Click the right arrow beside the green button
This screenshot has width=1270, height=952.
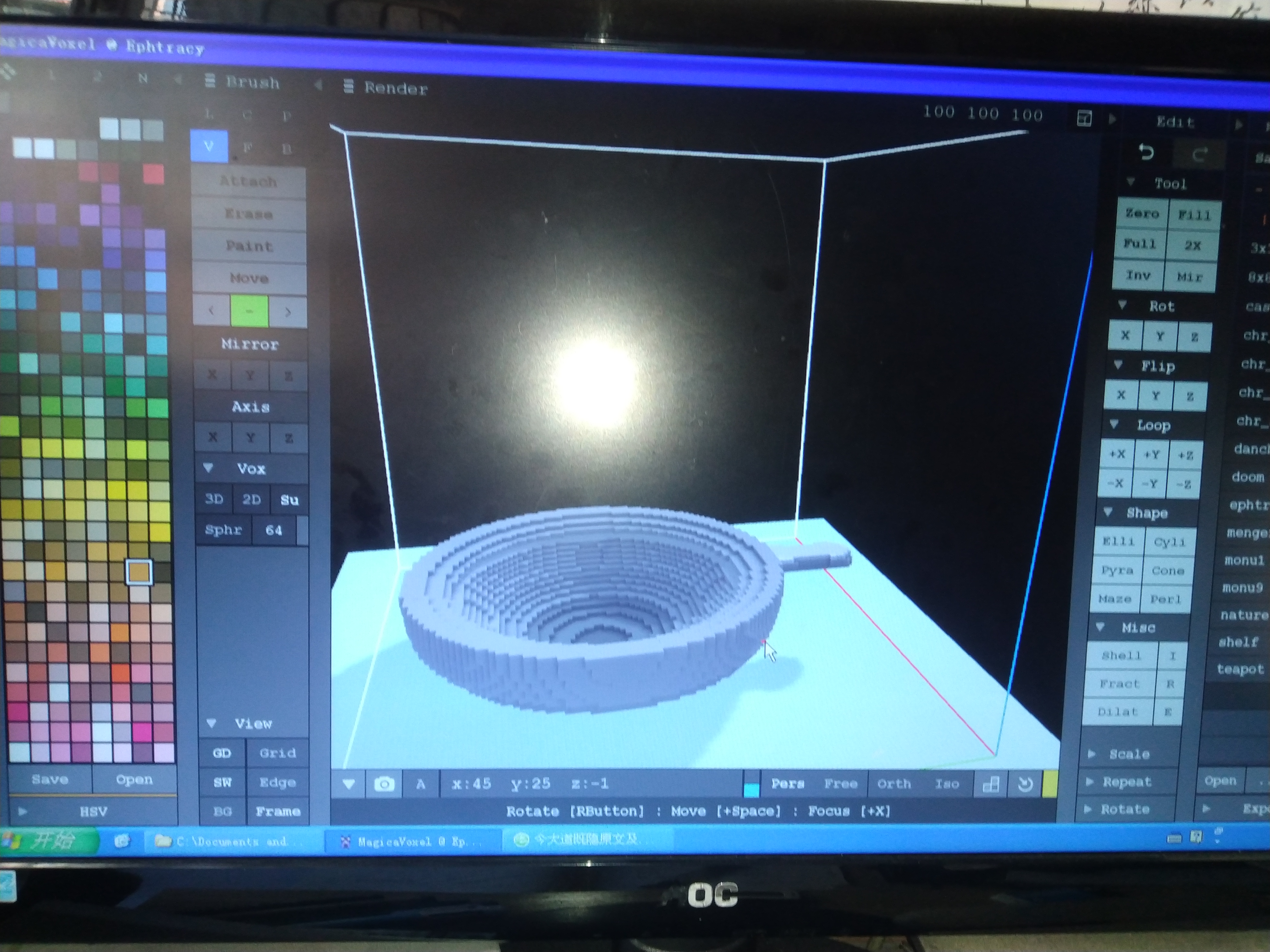tap(288, 312)
